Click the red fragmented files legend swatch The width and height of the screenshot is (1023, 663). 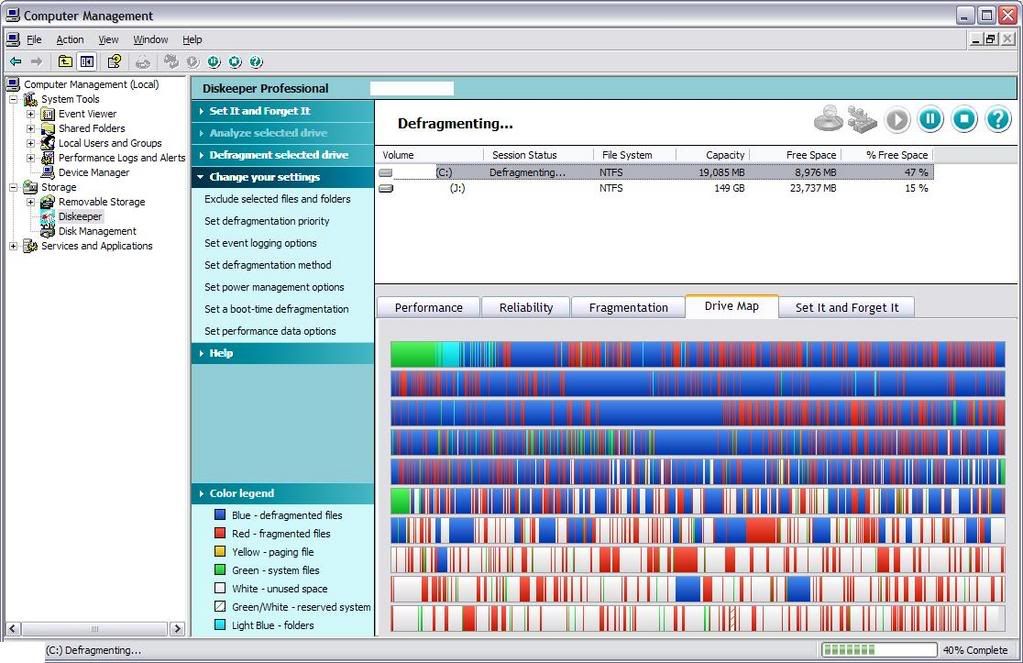pos(221,533)
